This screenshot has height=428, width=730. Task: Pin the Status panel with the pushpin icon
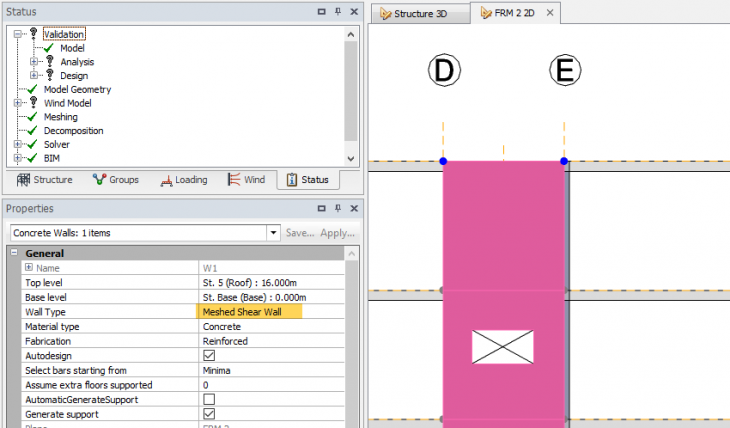click(338, 11)
